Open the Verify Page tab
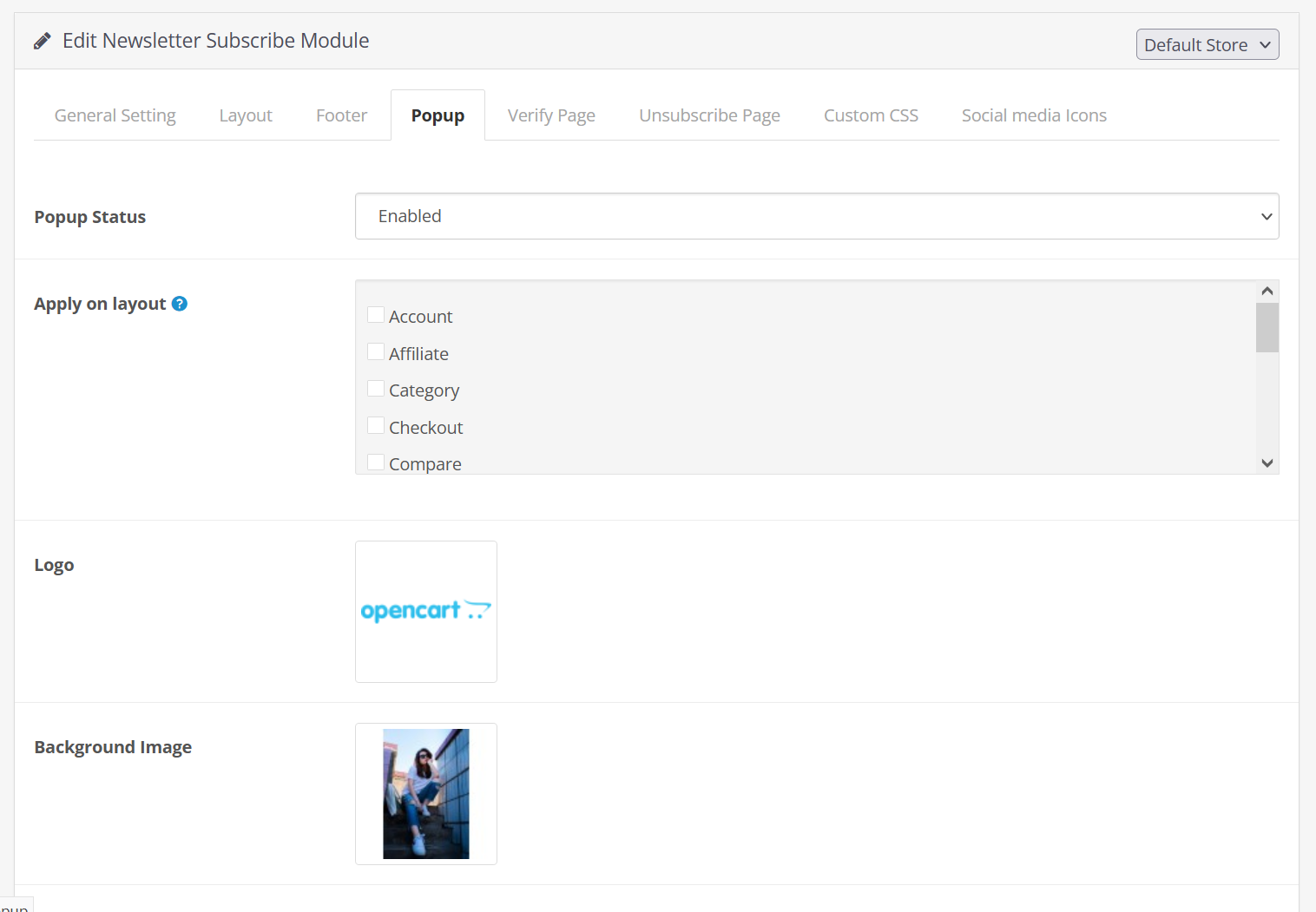This screenshot has width=1316, height=912. [551, 115]
